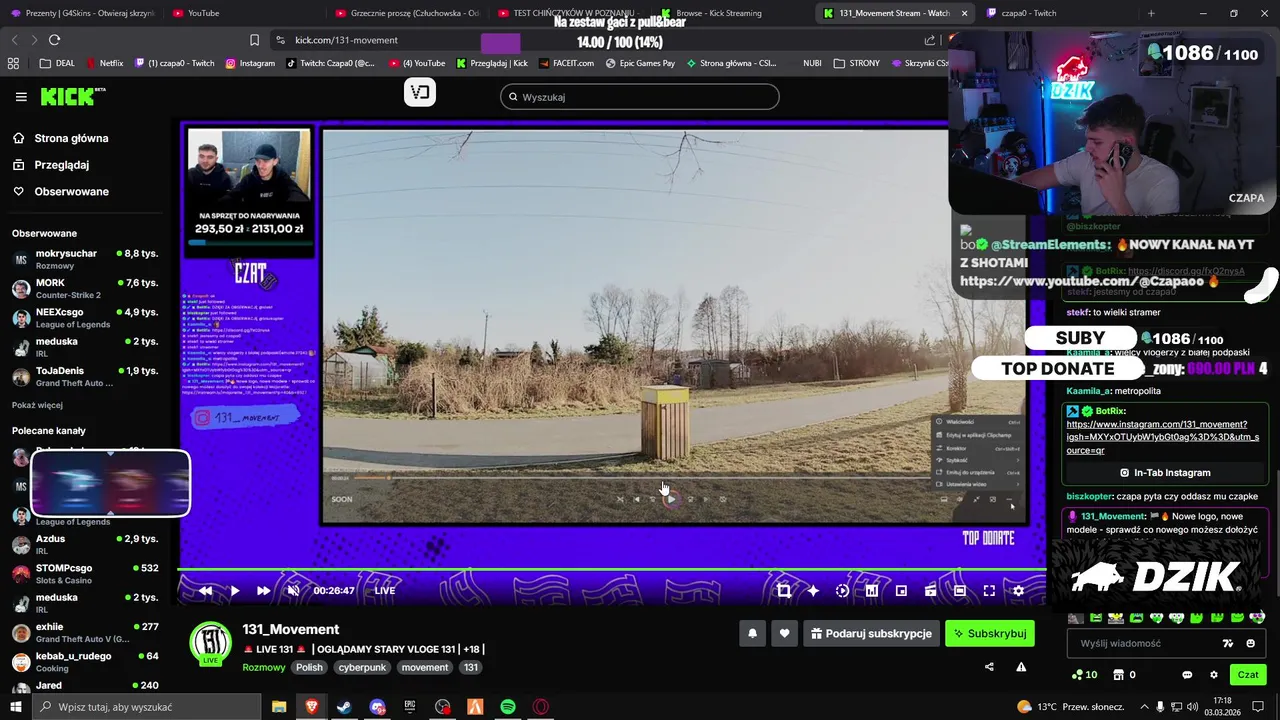Viewport: 1280px width, 720px height.
Task: Open Spotify from taskbar
Action: (508, 707)
